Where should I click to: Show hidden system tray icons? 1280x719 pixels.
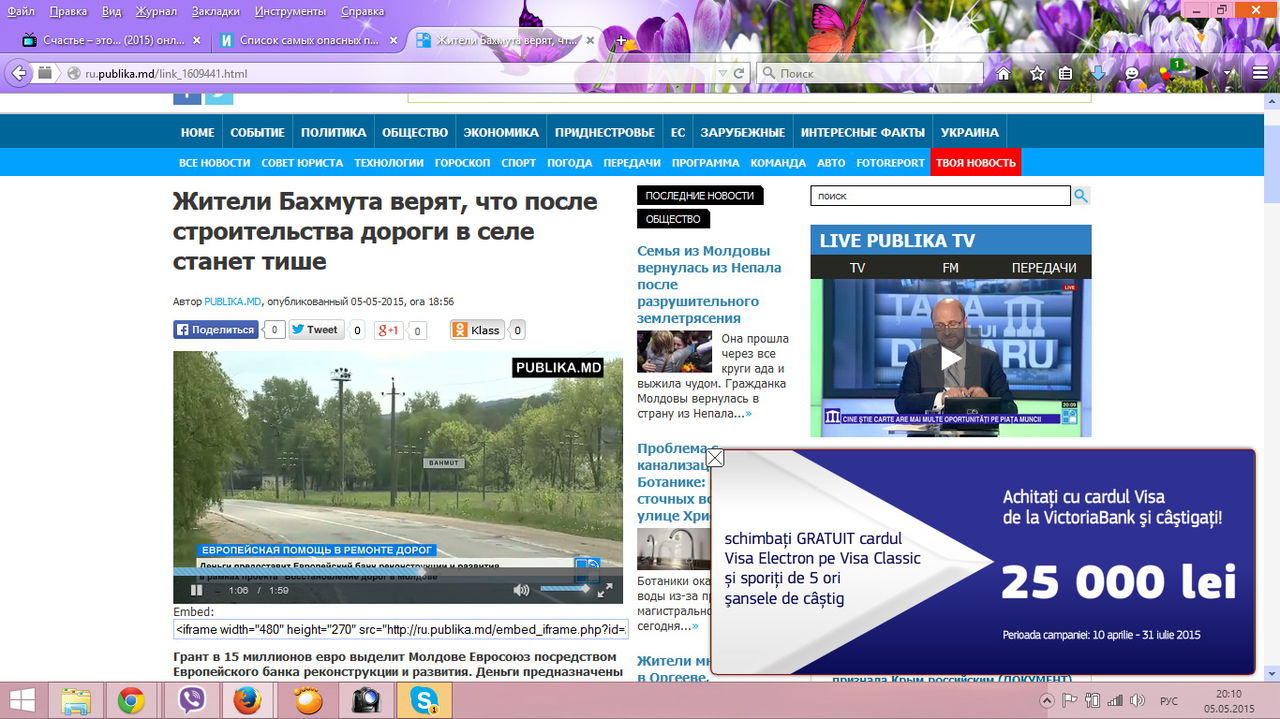1048,700
